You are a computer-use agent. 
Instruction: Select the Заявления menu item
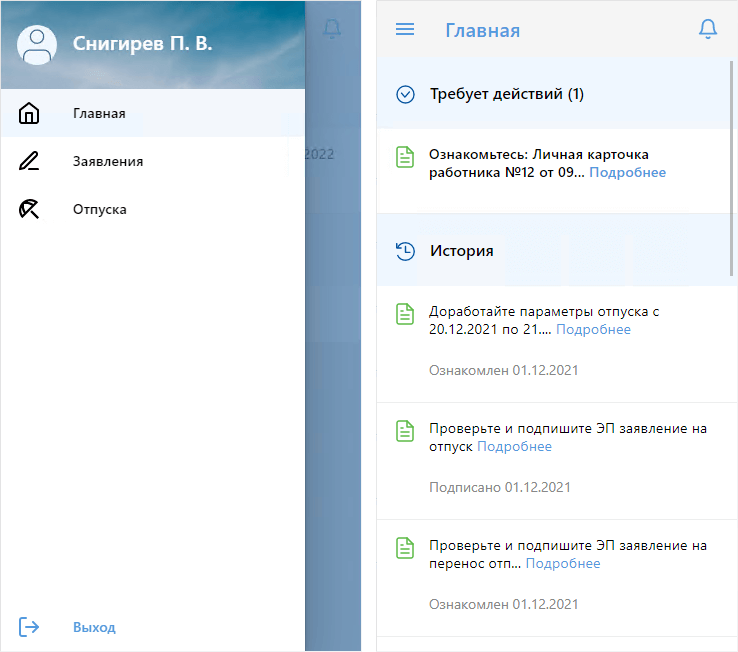[x=153, y=161]
